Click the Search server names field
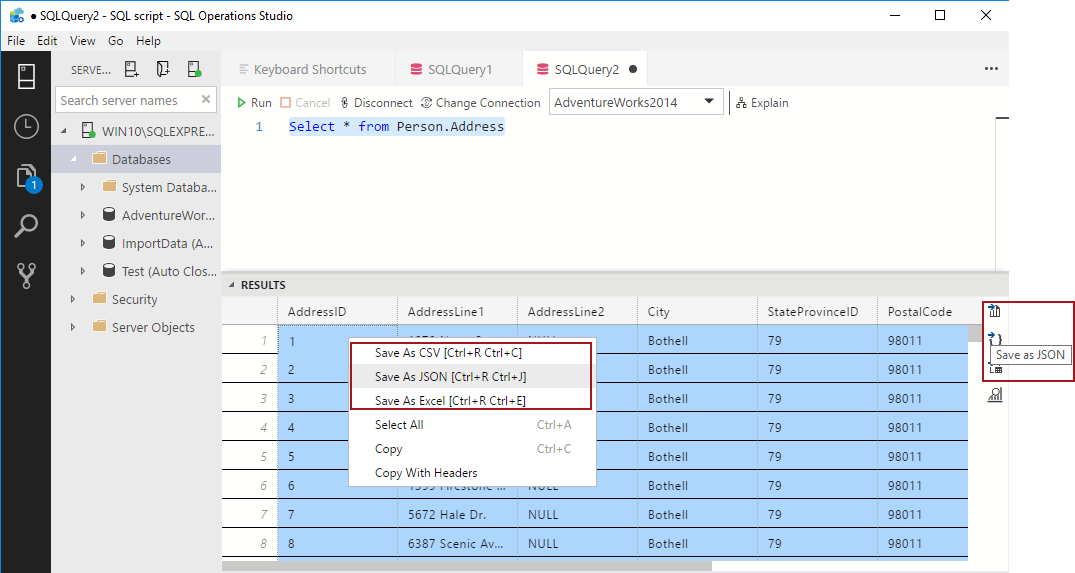Screen dimensions: 1075x573 coord(127,100)
